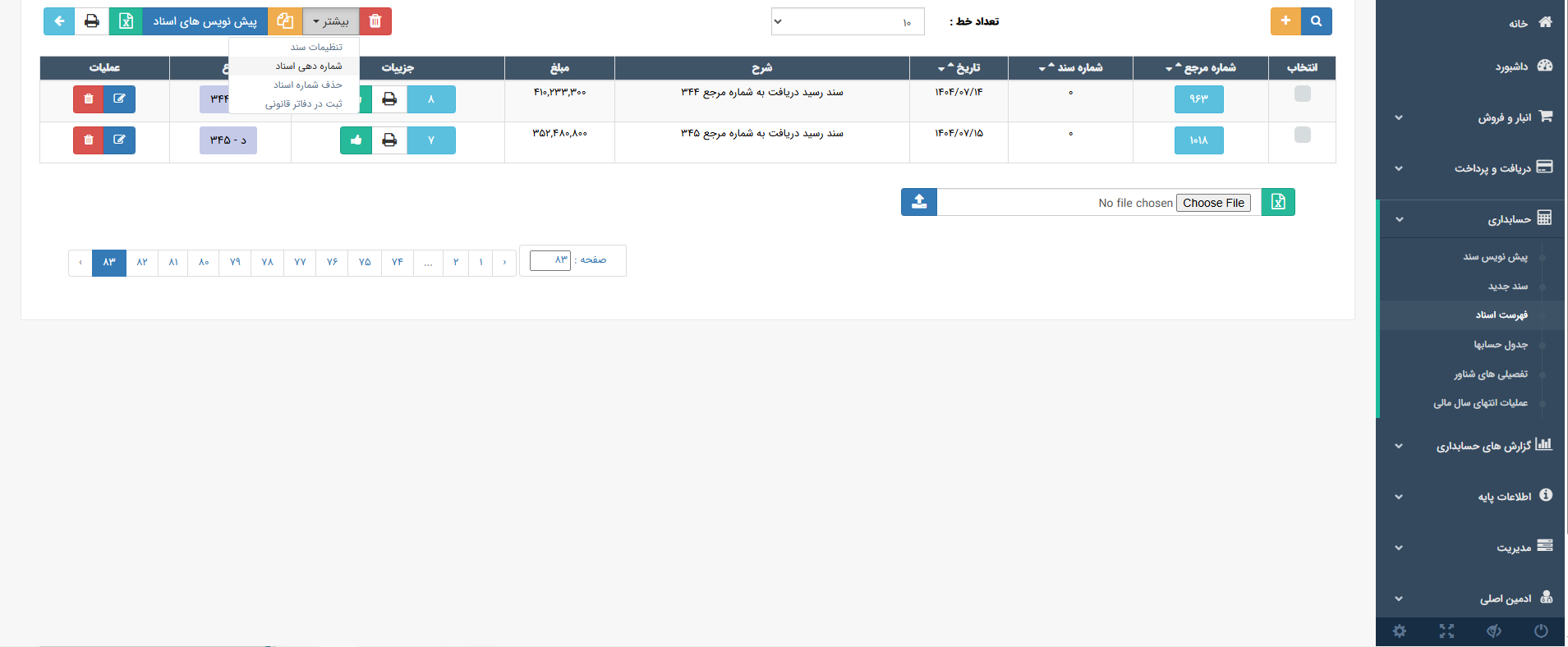Go to page ۸۲ in pagination
Image resolution: width=1568 pixels, height=647 pixels.
(142, 263)
